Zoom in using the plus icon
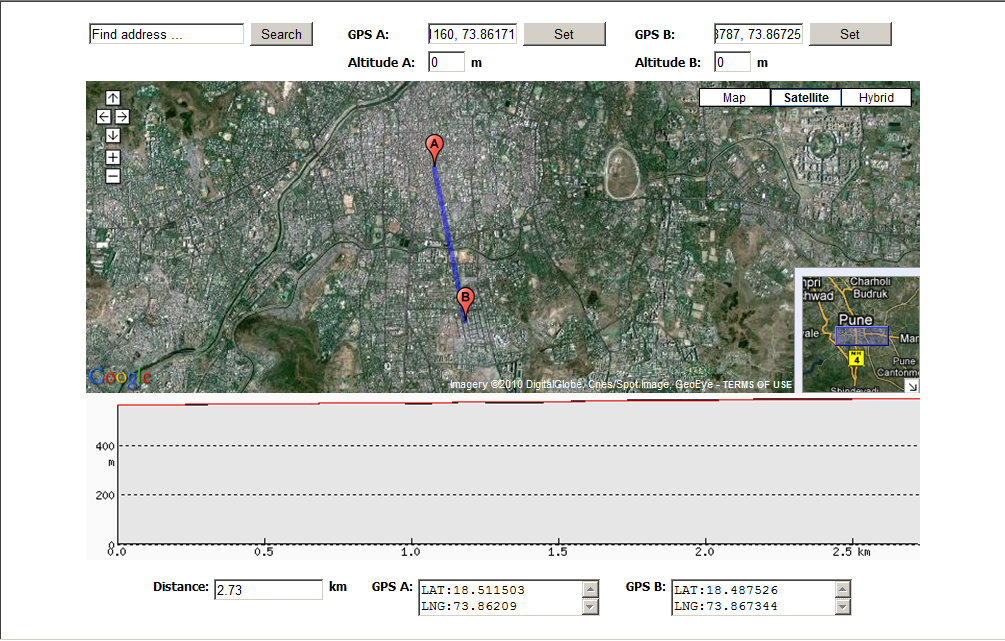Screen dimensions: 1005x641 (x=113, y=157)
